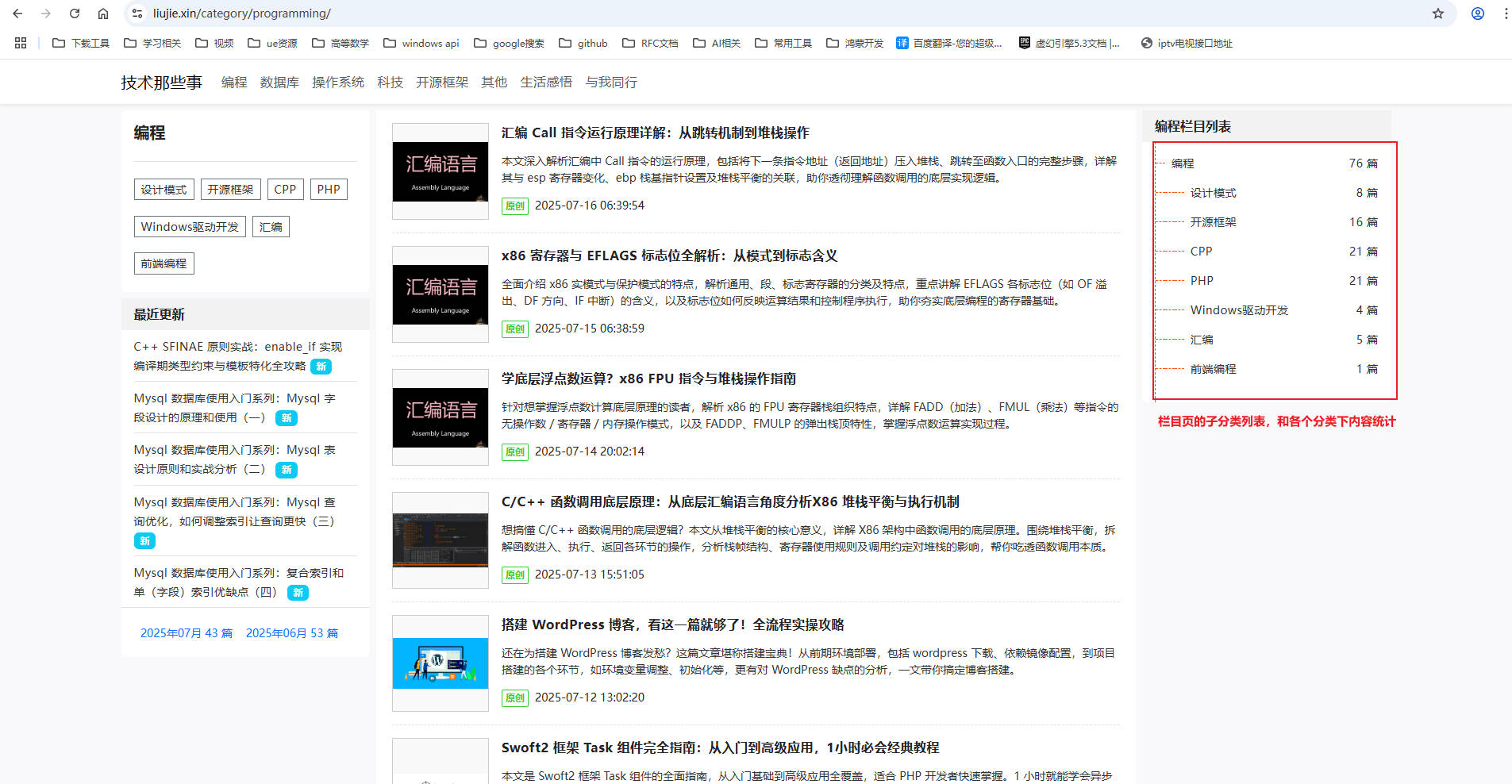Image resolution: width=1512 pixels, height=784 pixels.
Task: Open 高等数学 bookmark folder
Action: coord(340,43)
